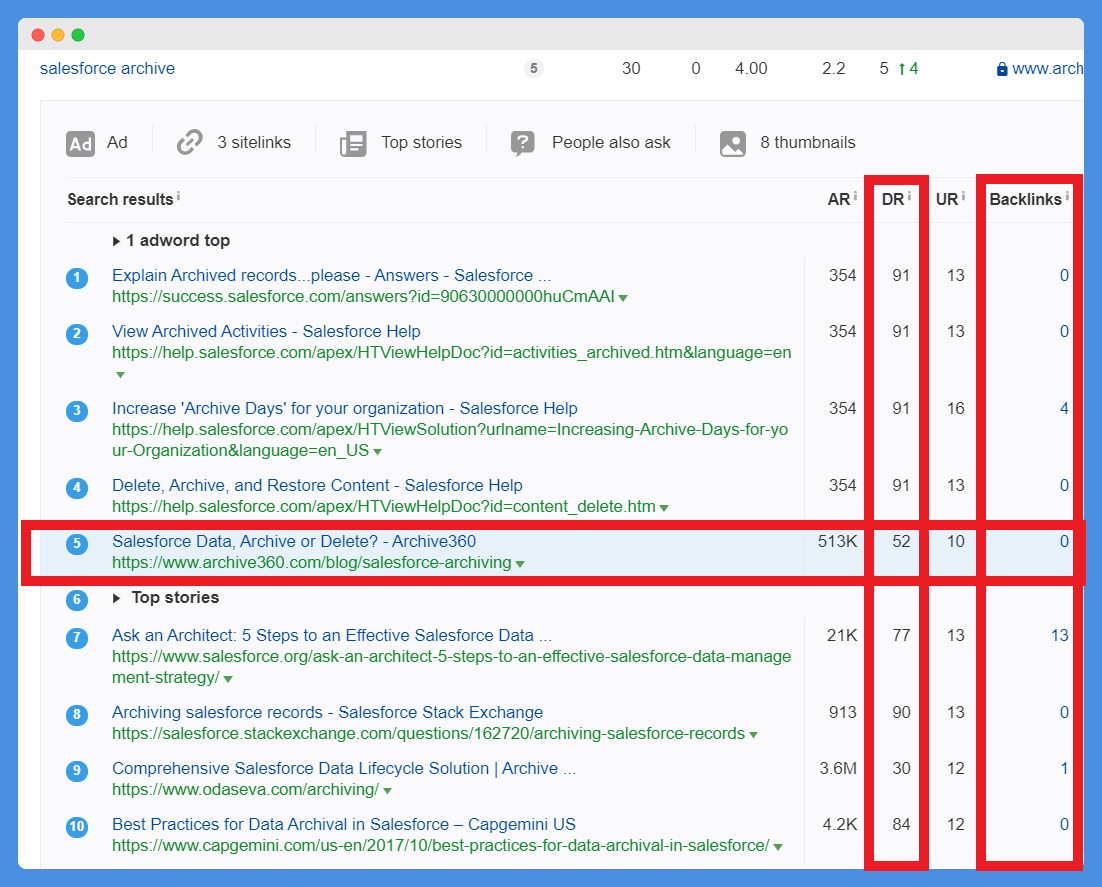Open Explain Archived records result title

[331, 275]
